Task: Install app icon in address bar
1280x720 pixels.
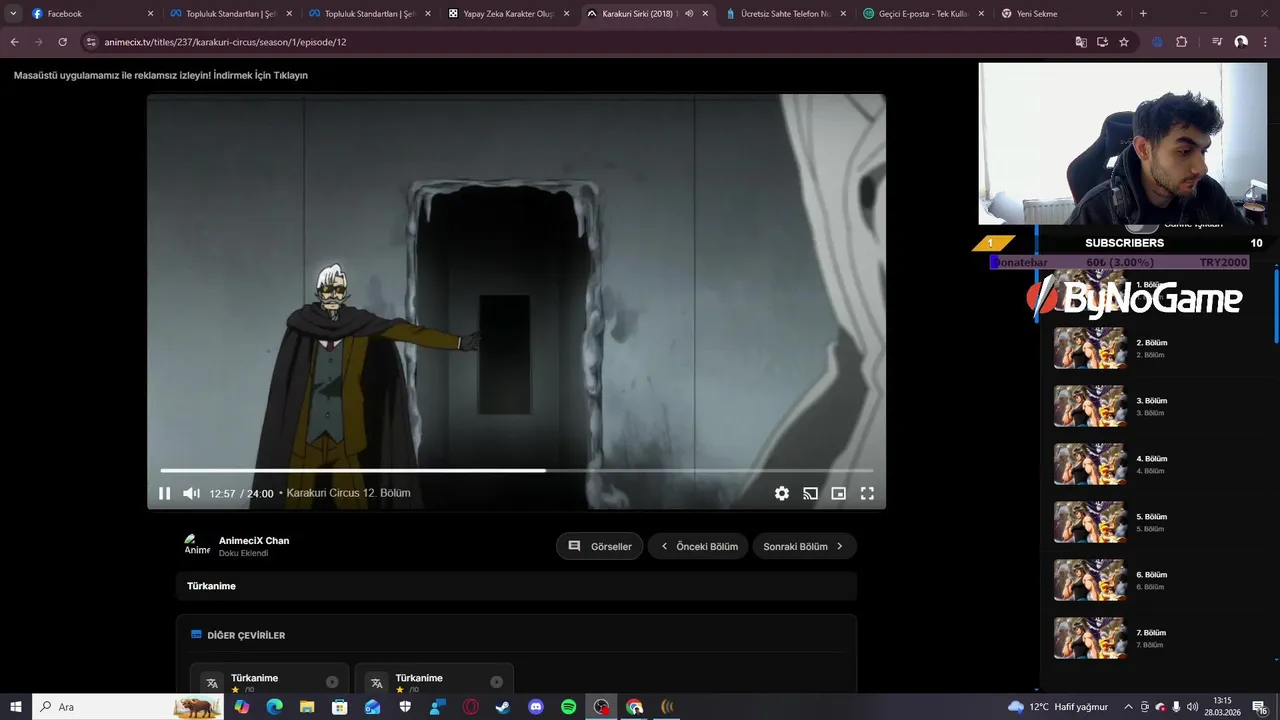Action: (x=1102, y=42)
